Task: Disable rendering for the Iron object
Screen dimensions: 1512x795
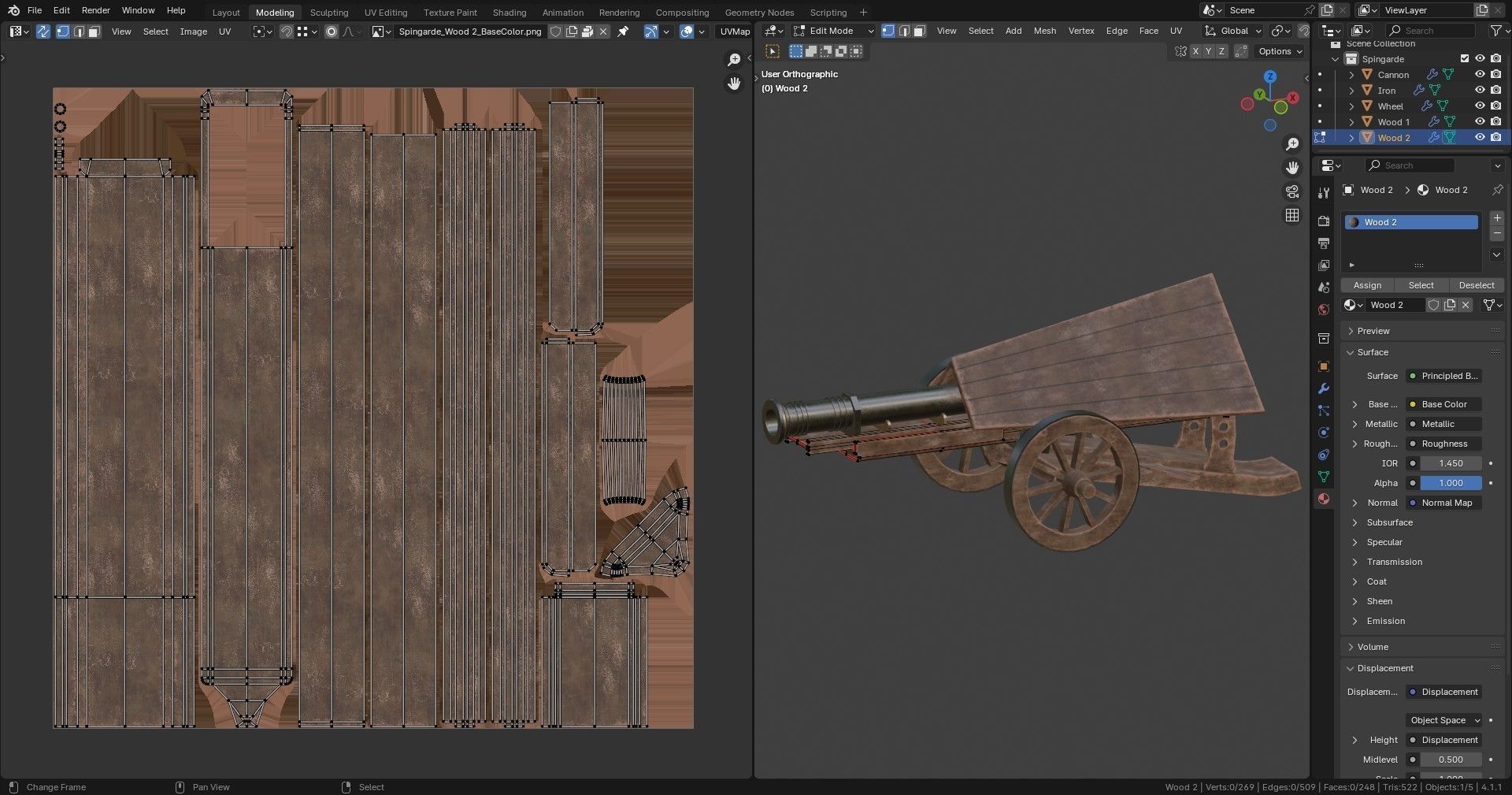Action: click(1495, 91)
